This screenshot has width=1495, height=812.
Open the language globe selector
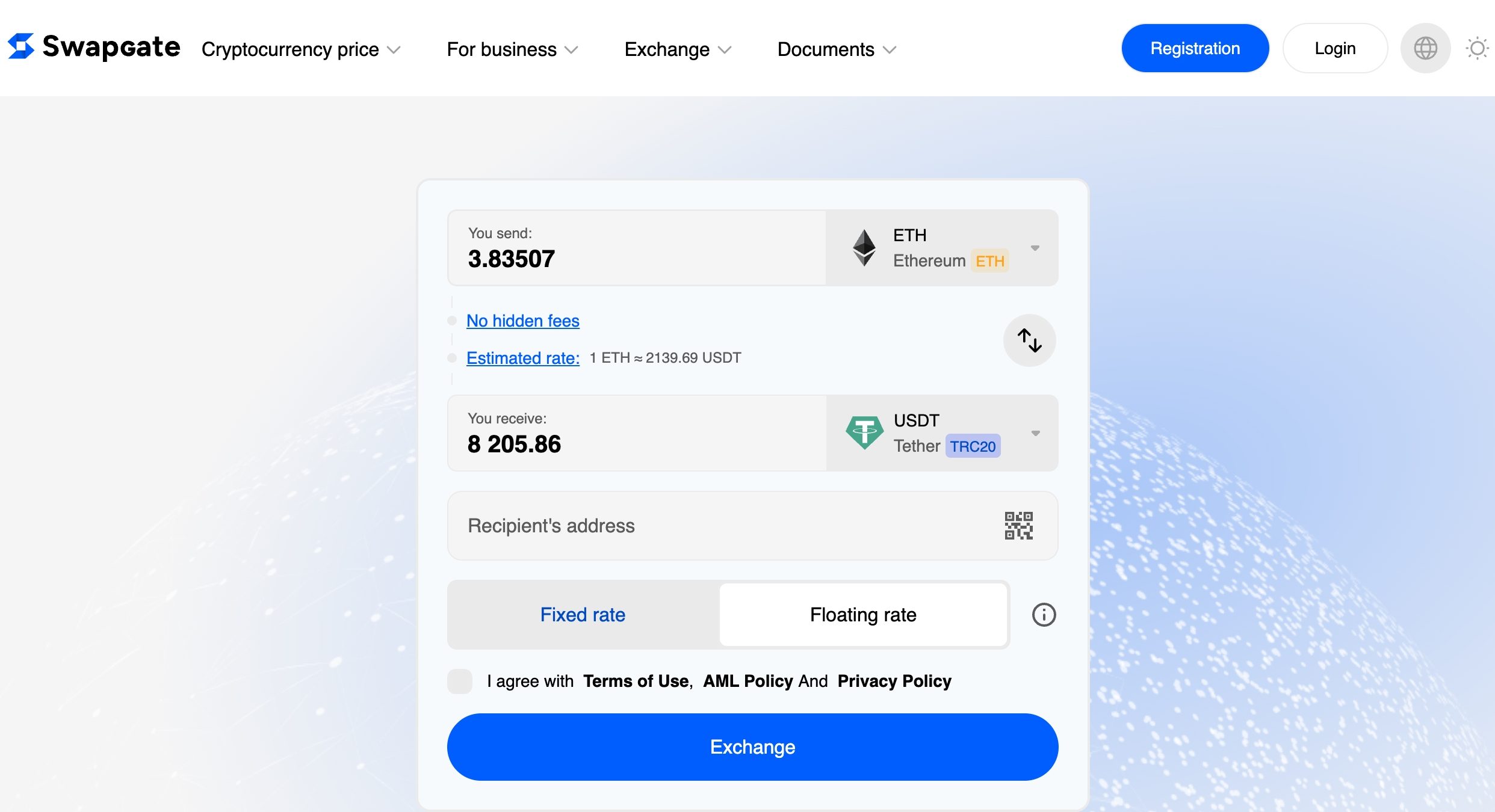point(1425,48)
